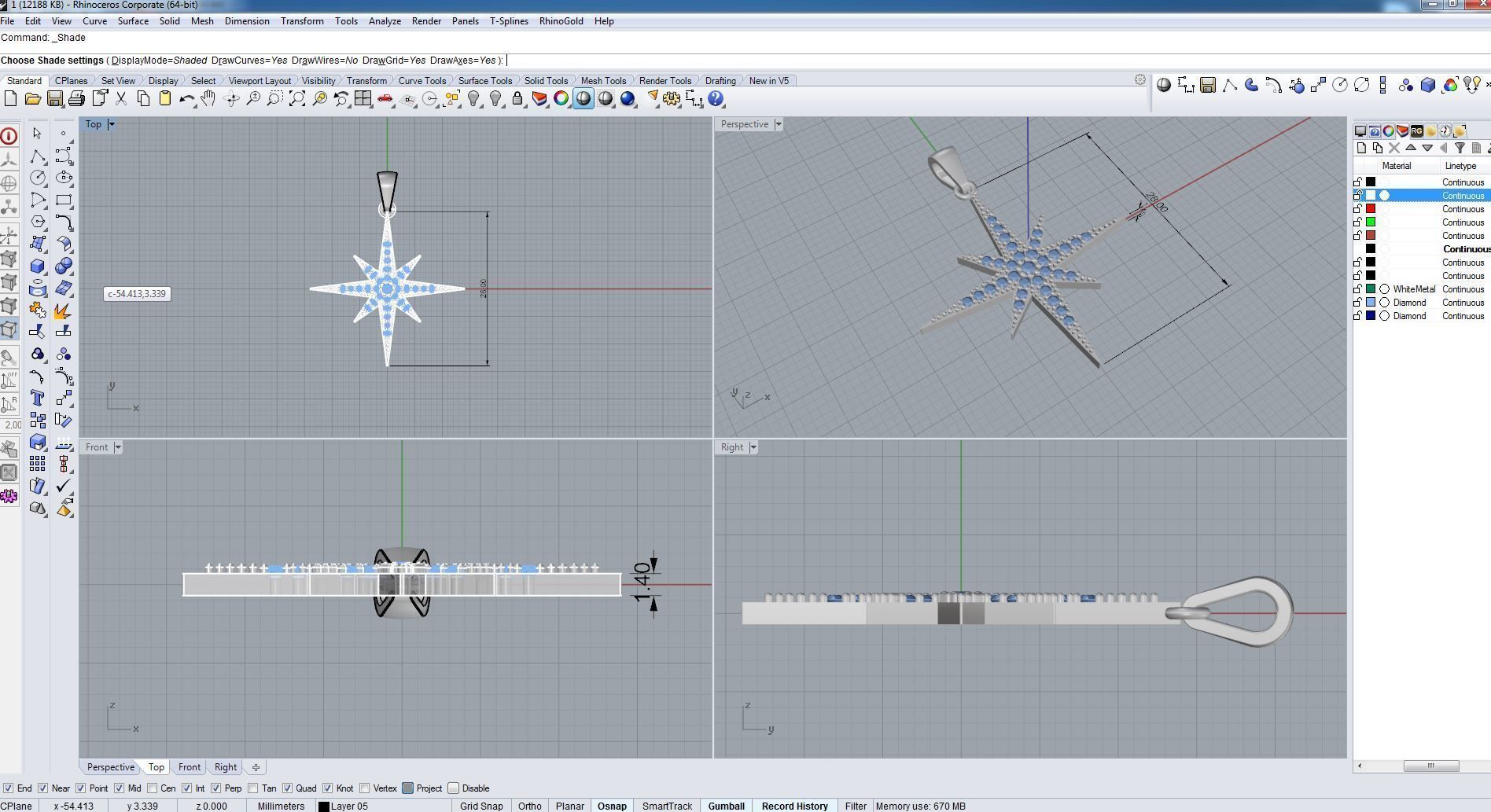Move layer up with the up triangle
1491x812 pixels.
coord(1411,148)
